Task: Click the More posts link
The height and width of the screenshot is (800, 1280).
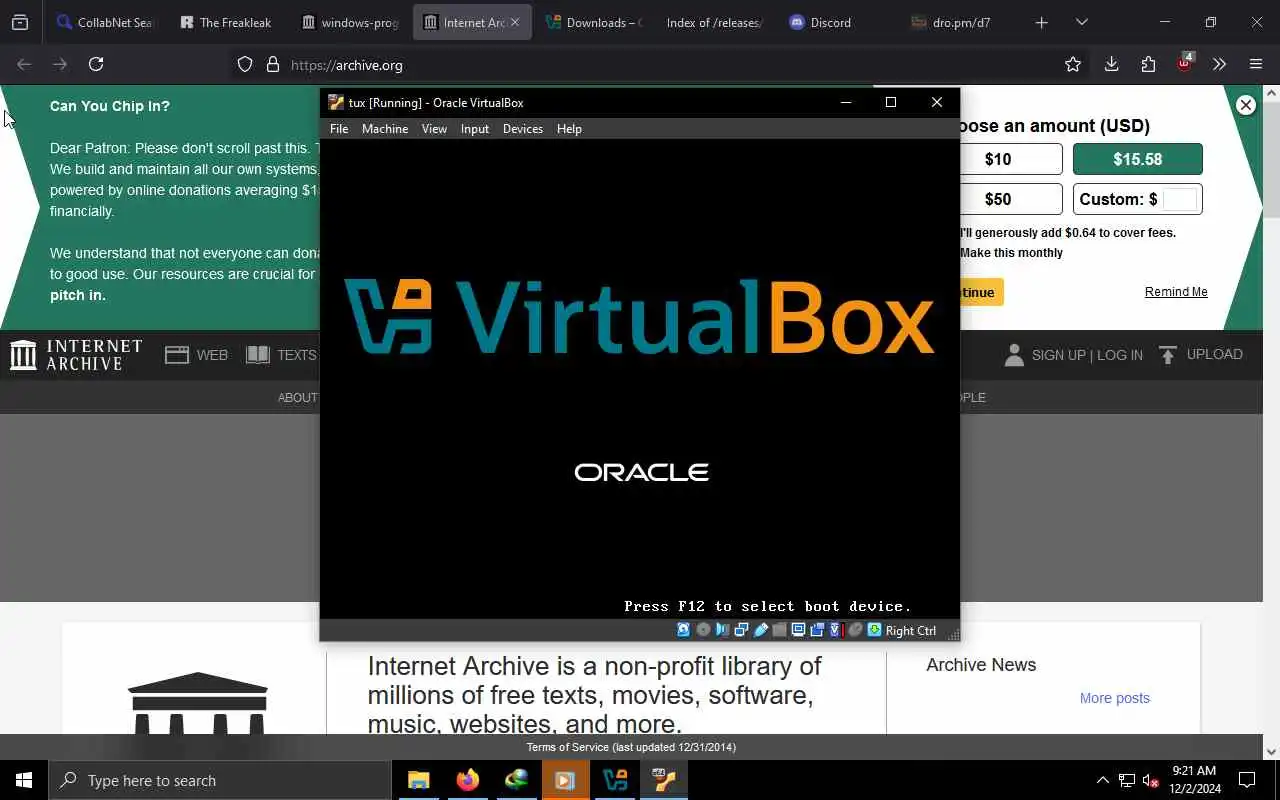Action: point(1115,698)
